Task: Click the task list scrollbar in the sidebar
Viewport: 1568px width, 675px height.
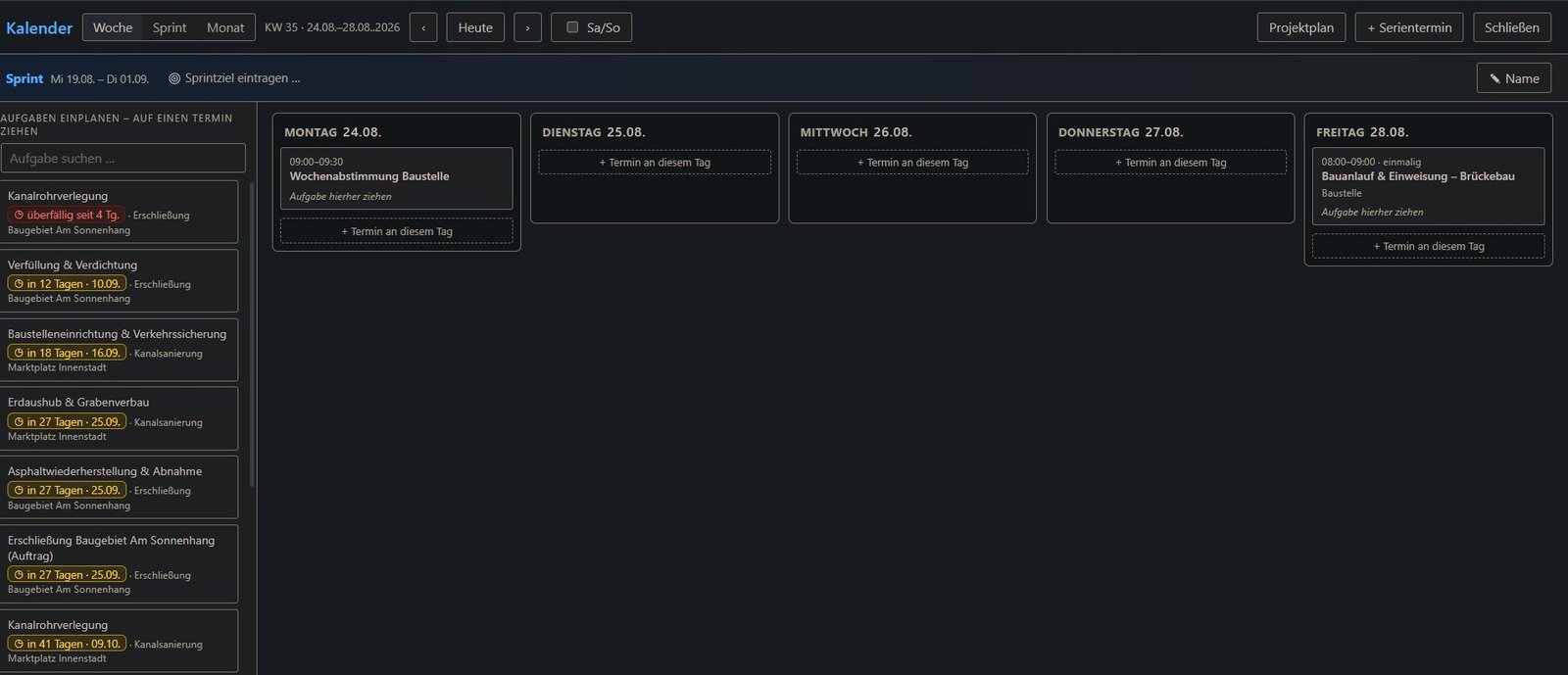Action: 252,333
